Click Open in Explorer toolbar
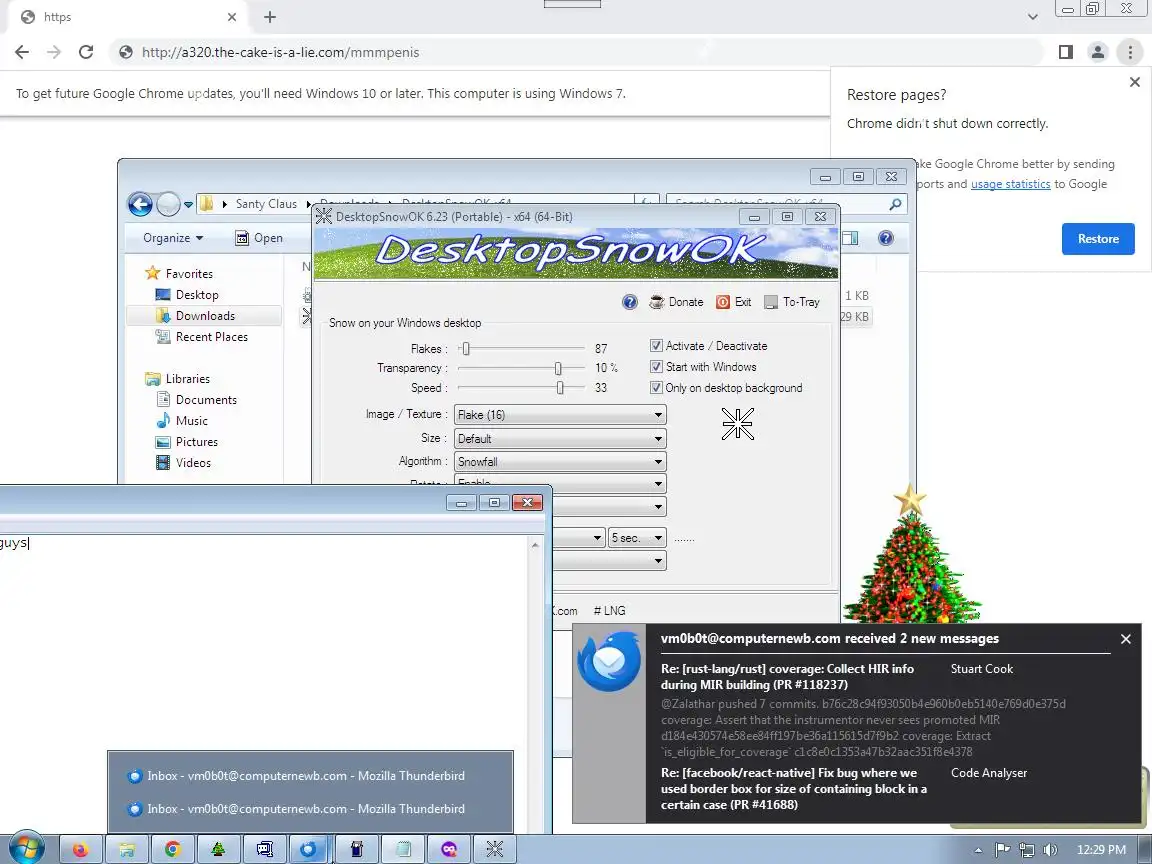This screenshot has height=864, width=1152. click(x=259, y=238)
